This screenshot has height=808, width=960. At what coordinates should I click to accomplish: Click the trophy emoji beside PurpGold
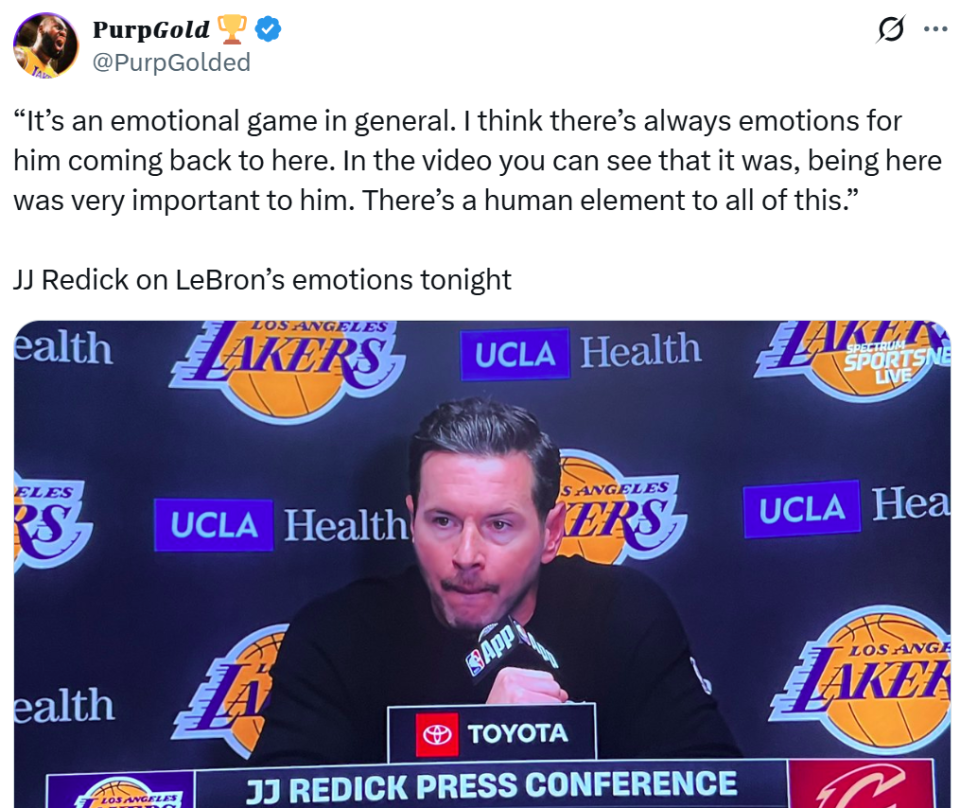point(231,30)
